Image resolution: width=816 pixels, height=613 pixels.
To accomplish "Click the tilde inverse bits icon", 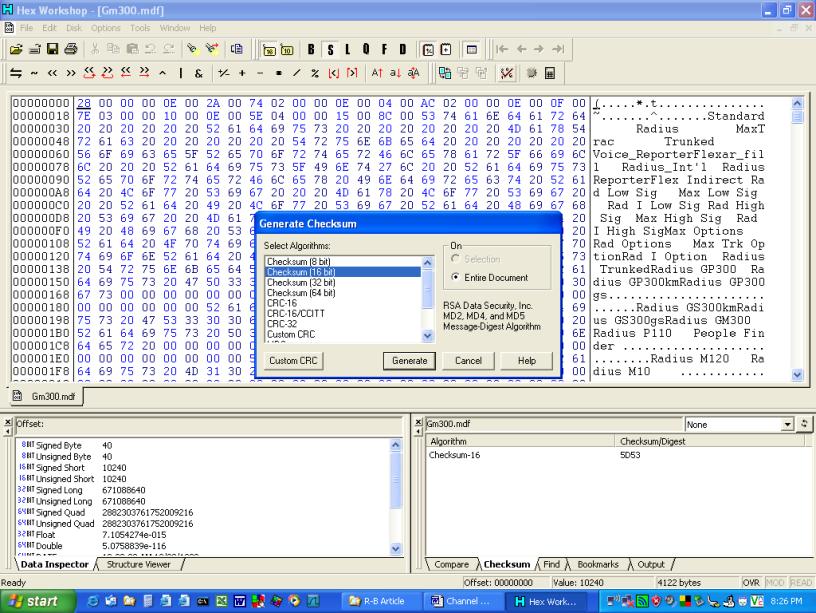I will pos(34,73).
